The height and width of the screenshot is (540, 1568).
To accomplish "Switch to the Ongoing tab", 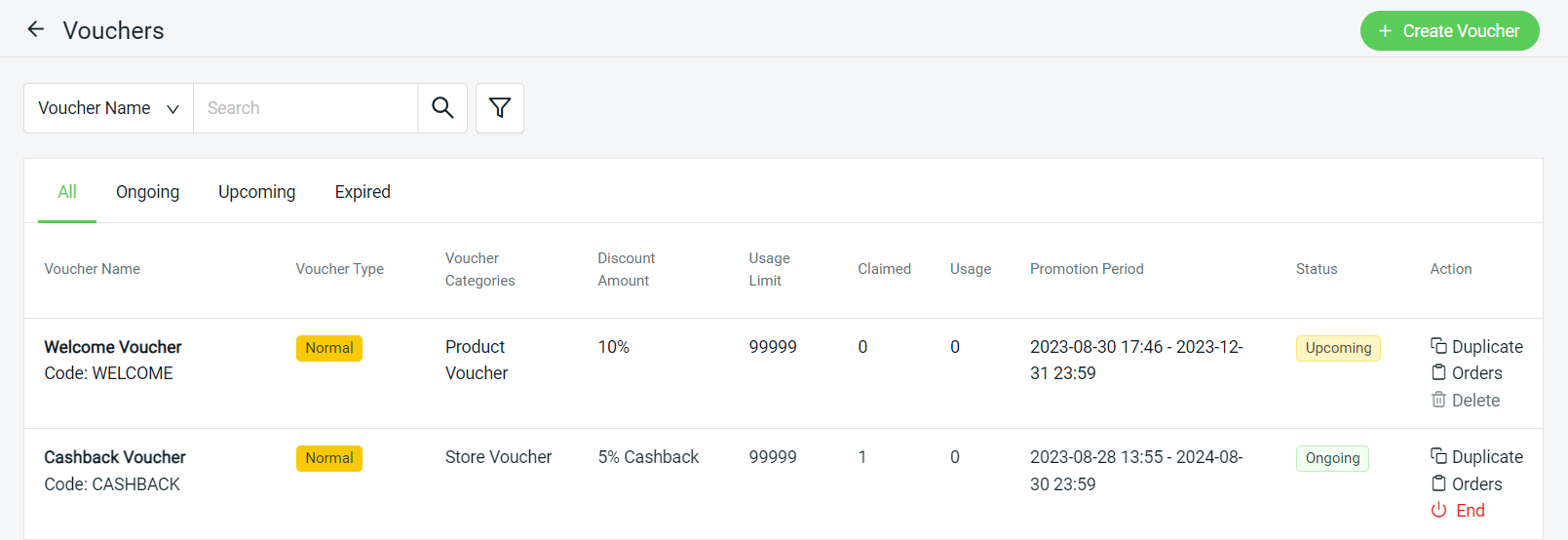I will point(147,192).
